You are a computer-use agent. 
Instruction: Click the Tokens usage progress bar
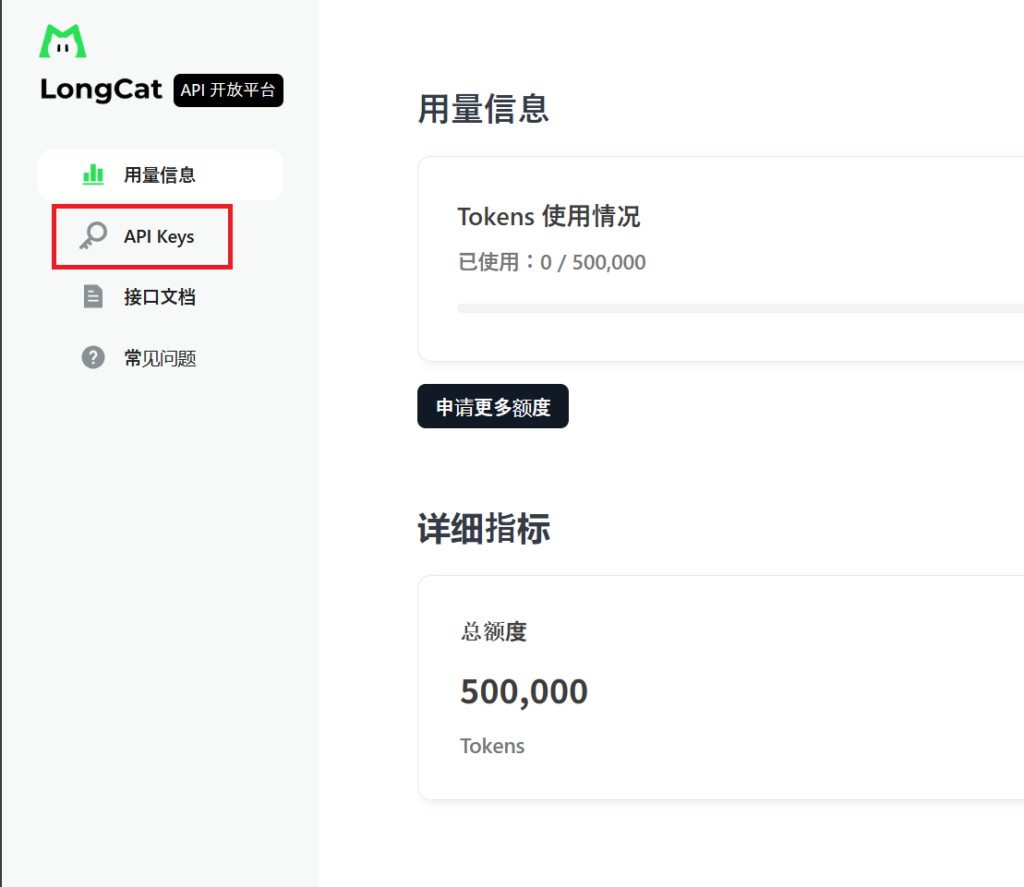pyautogui.click(x=740, y=307)
